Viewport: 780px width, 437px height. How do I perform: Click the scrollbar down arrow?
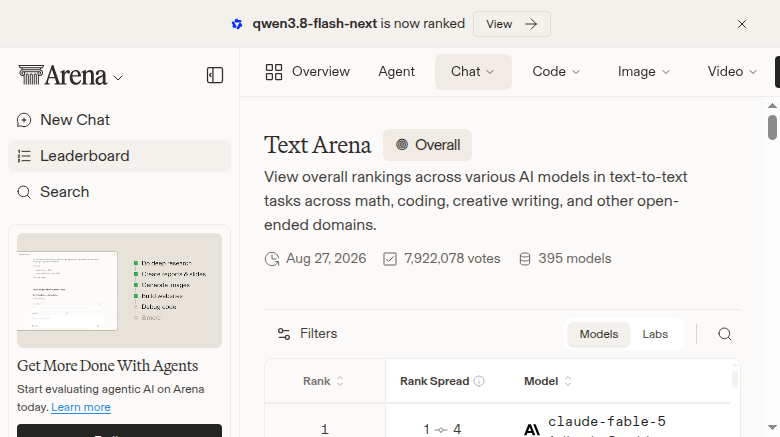(x=772, y=428)
